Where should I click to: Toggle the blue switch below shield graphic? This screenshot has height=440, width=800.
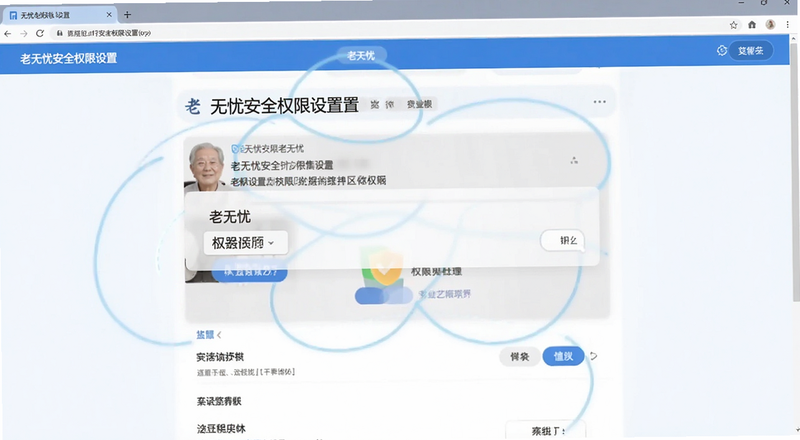click(x=384, y=296)
